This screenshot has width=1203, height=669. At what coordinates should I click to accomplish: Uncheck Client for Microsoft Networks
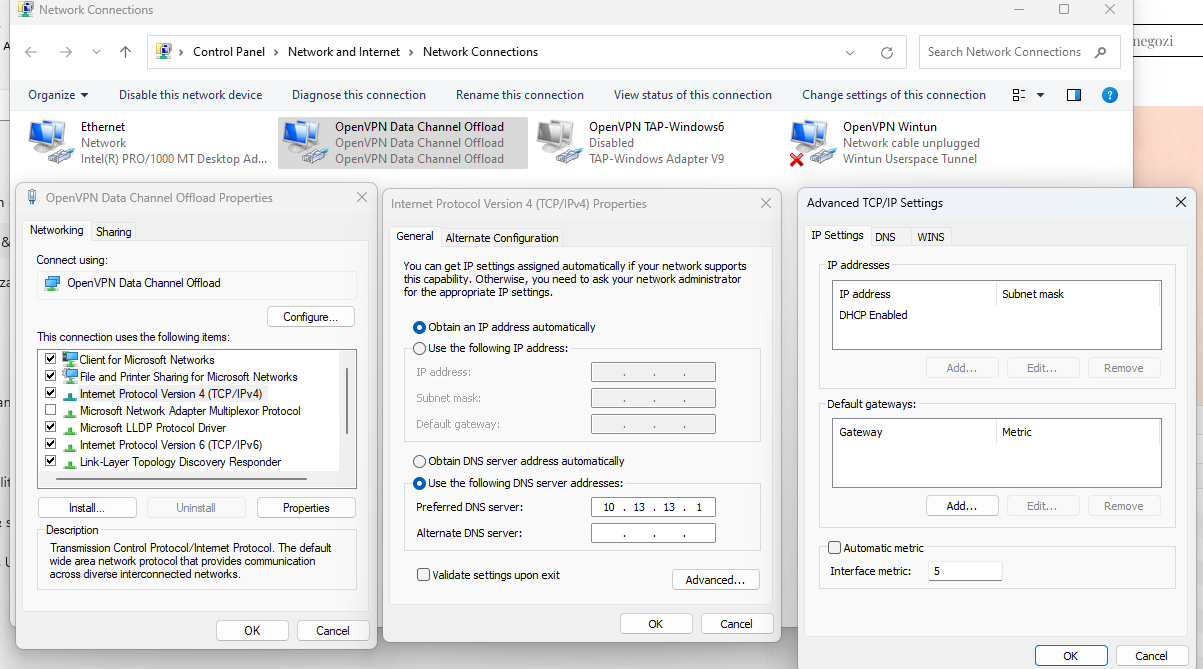[50, 359]
